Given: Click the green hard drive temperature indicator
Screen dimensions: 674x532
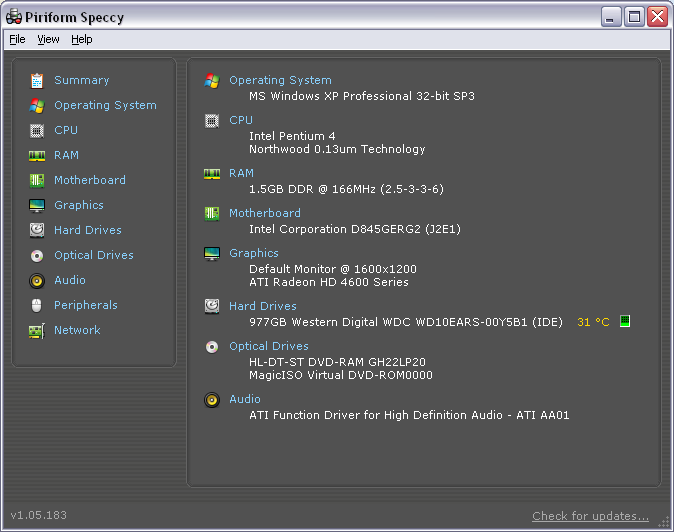Looking at the screenshot, I should [625, 321].
